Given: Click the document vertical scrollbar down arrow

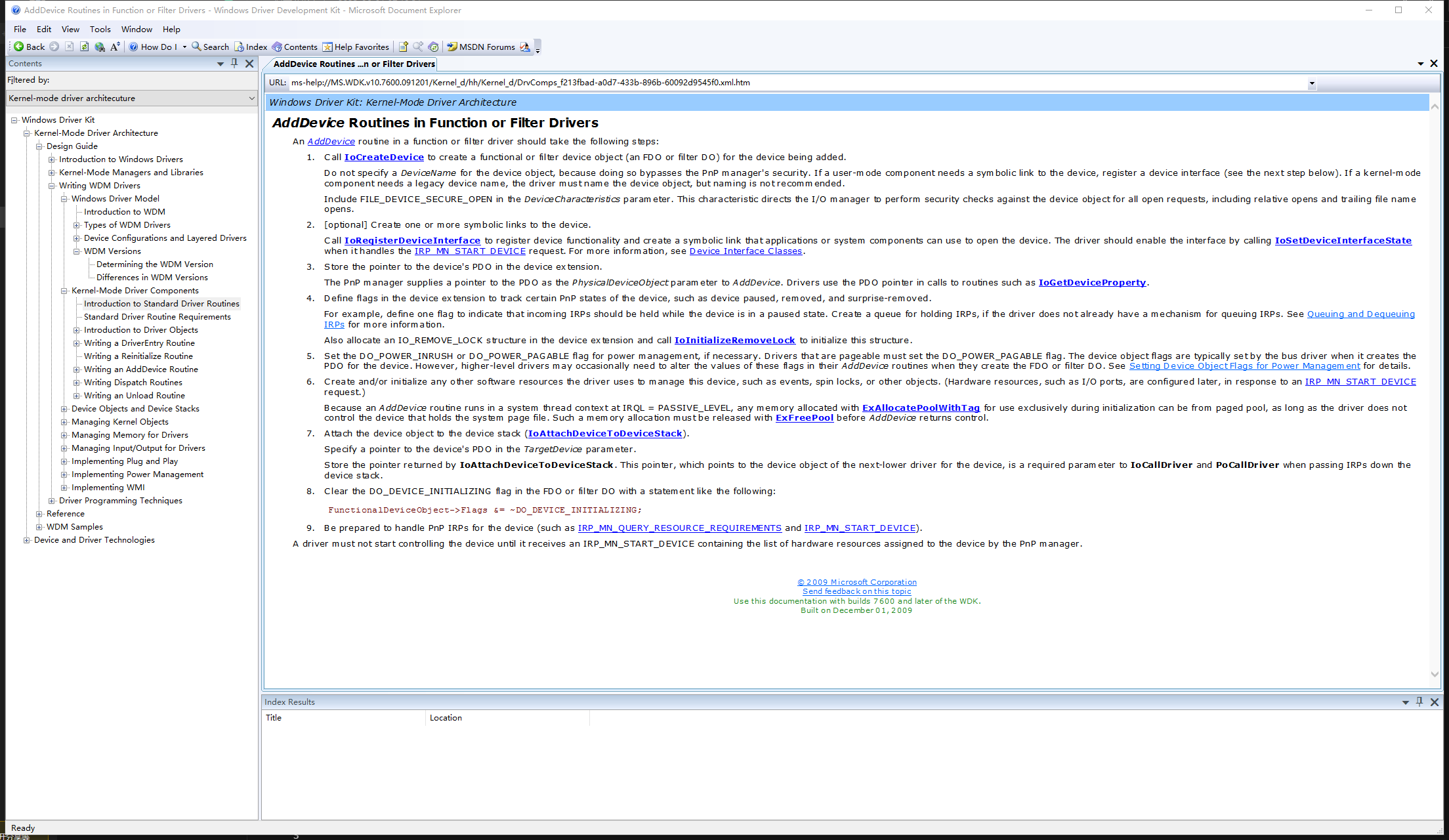Looking at the screenshot, I should click(x=1435, y=674).
